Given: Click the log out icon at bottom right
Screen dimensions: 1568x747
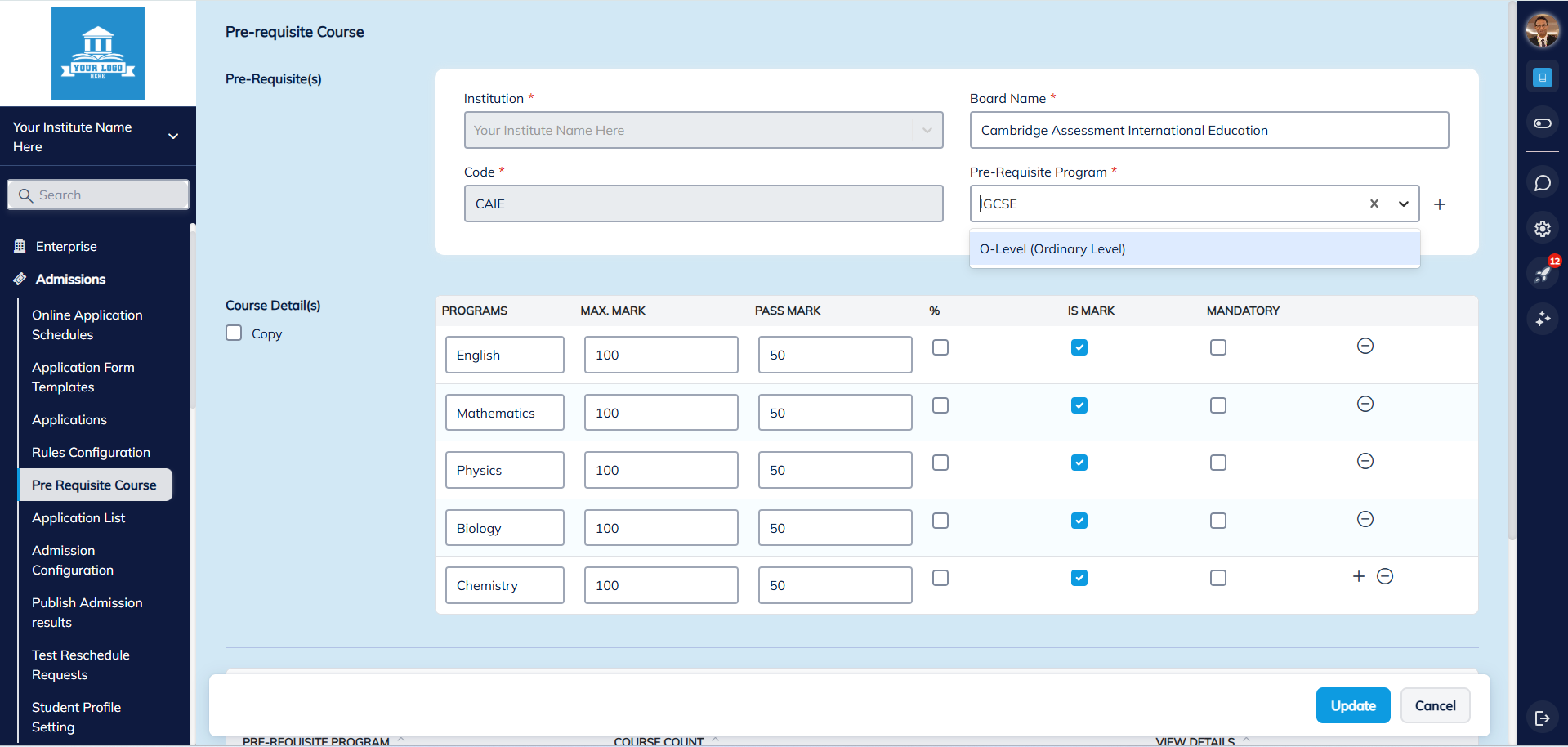Looking at the screenshot, I should click(x=1542, y=718).
